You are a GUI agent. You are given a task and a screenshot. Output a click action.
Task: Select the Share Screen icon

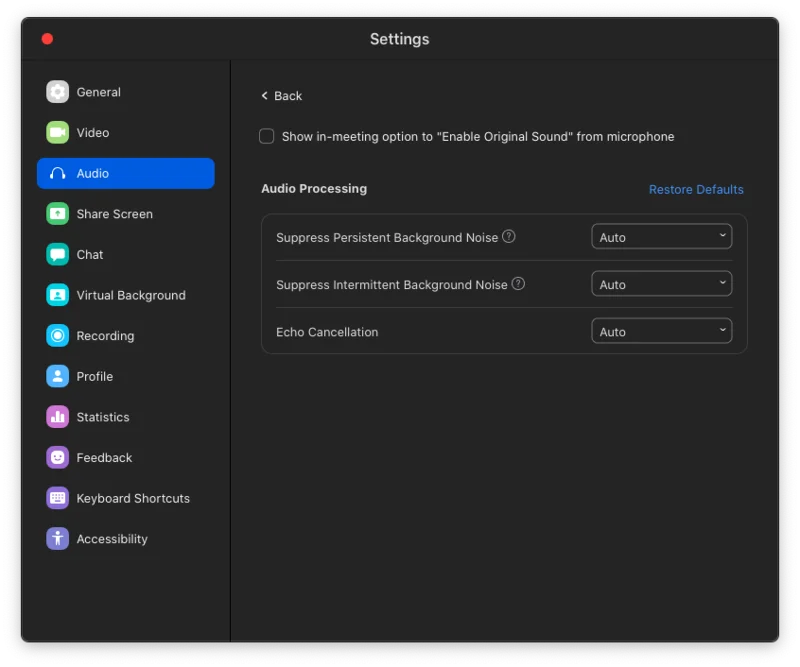pos(58,214)
